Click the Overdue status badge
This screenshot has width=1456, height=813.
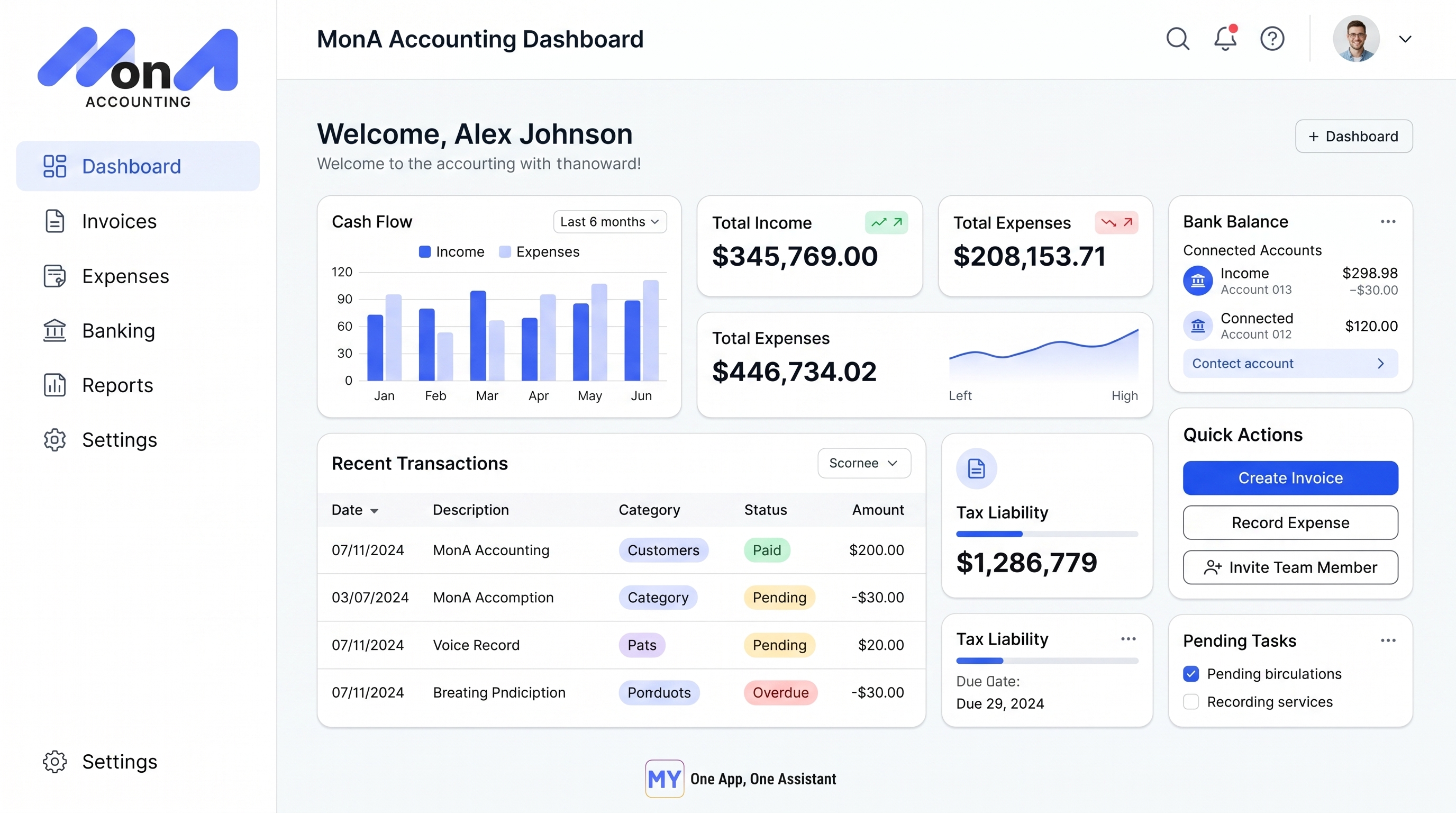(x=780, y=692)
